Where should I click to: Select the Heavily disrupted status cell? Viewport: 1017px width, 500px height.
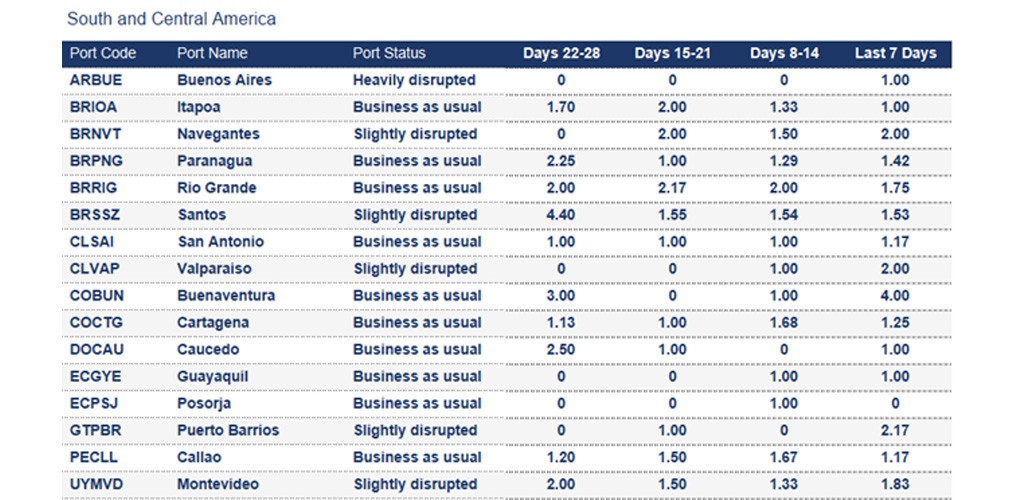click(414, 80)
